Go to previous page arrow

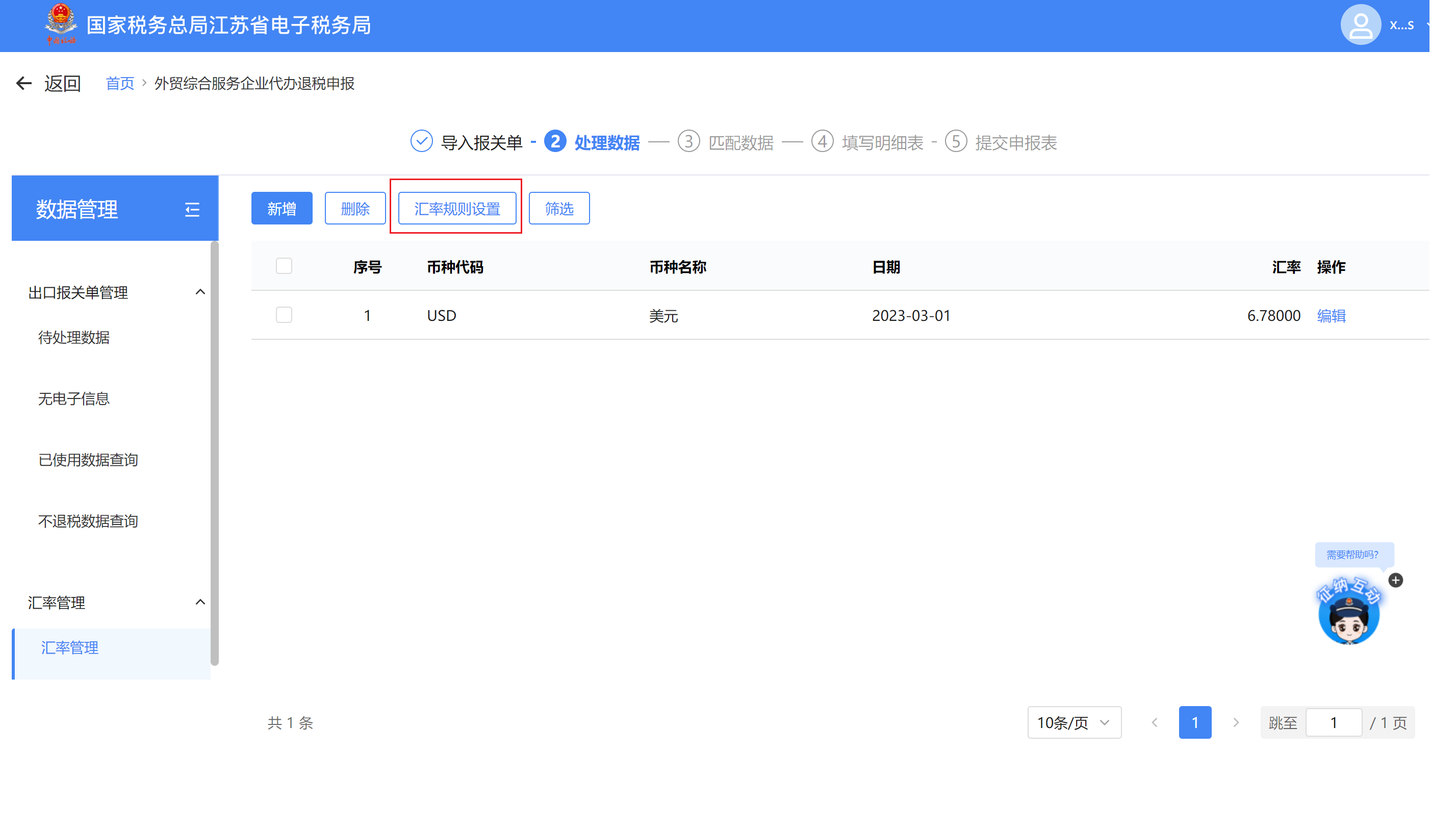point(1154,722)
